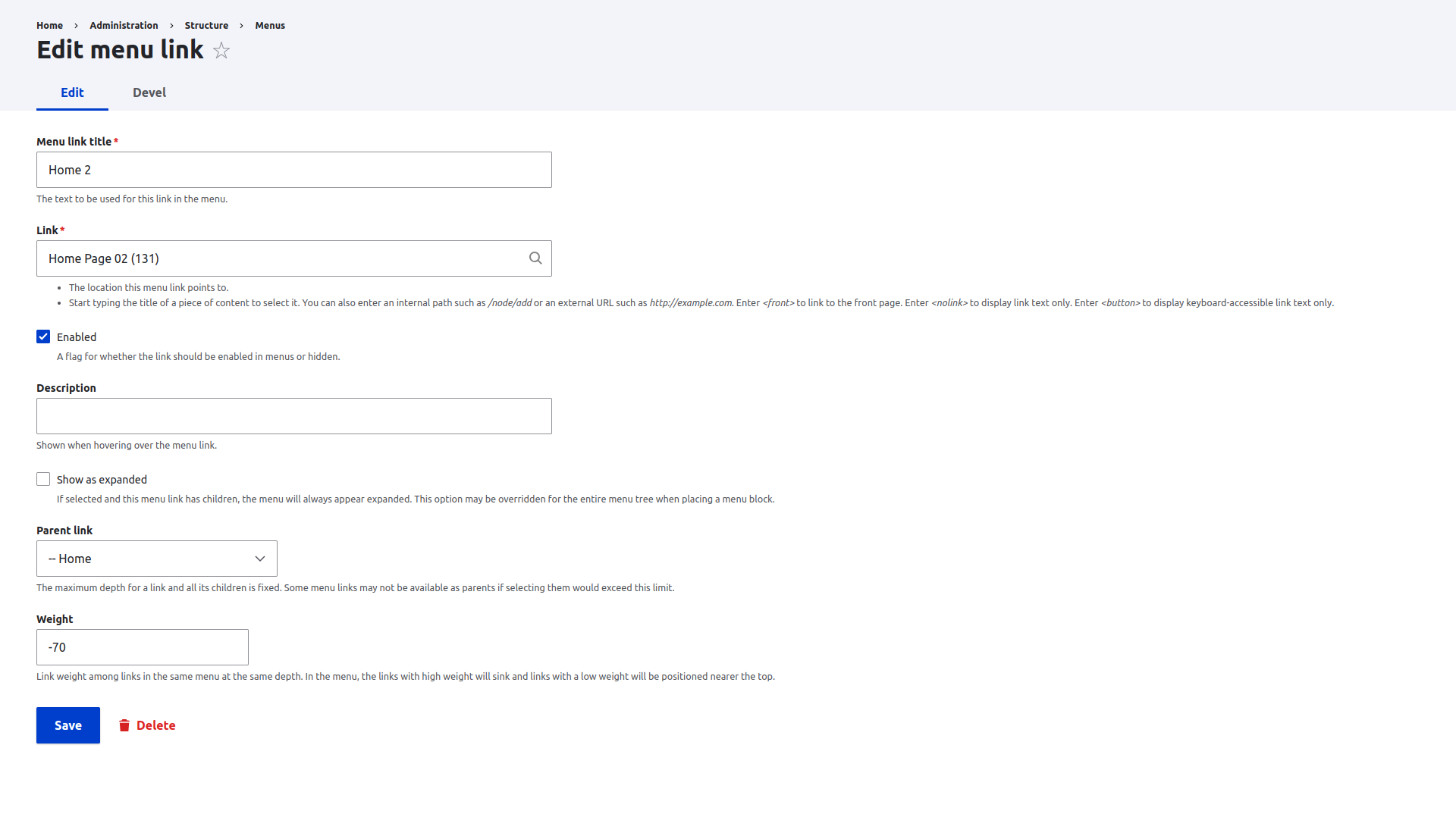1456x817 pixels.
Task: Click the search magnifier in Link field
Action: (535, 258)
